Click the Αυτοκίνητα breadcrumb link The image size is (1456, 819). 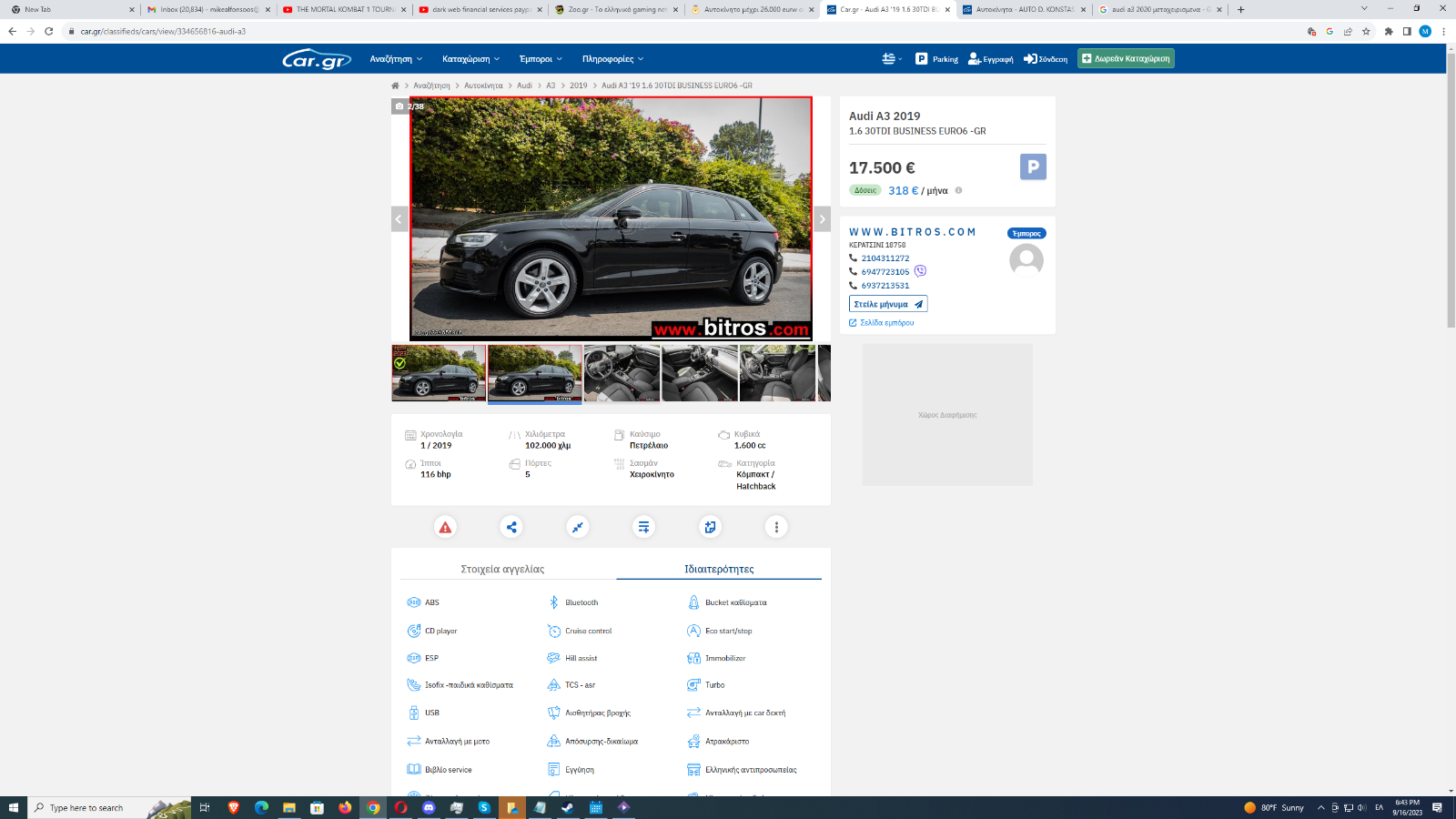tap(483, 86)
